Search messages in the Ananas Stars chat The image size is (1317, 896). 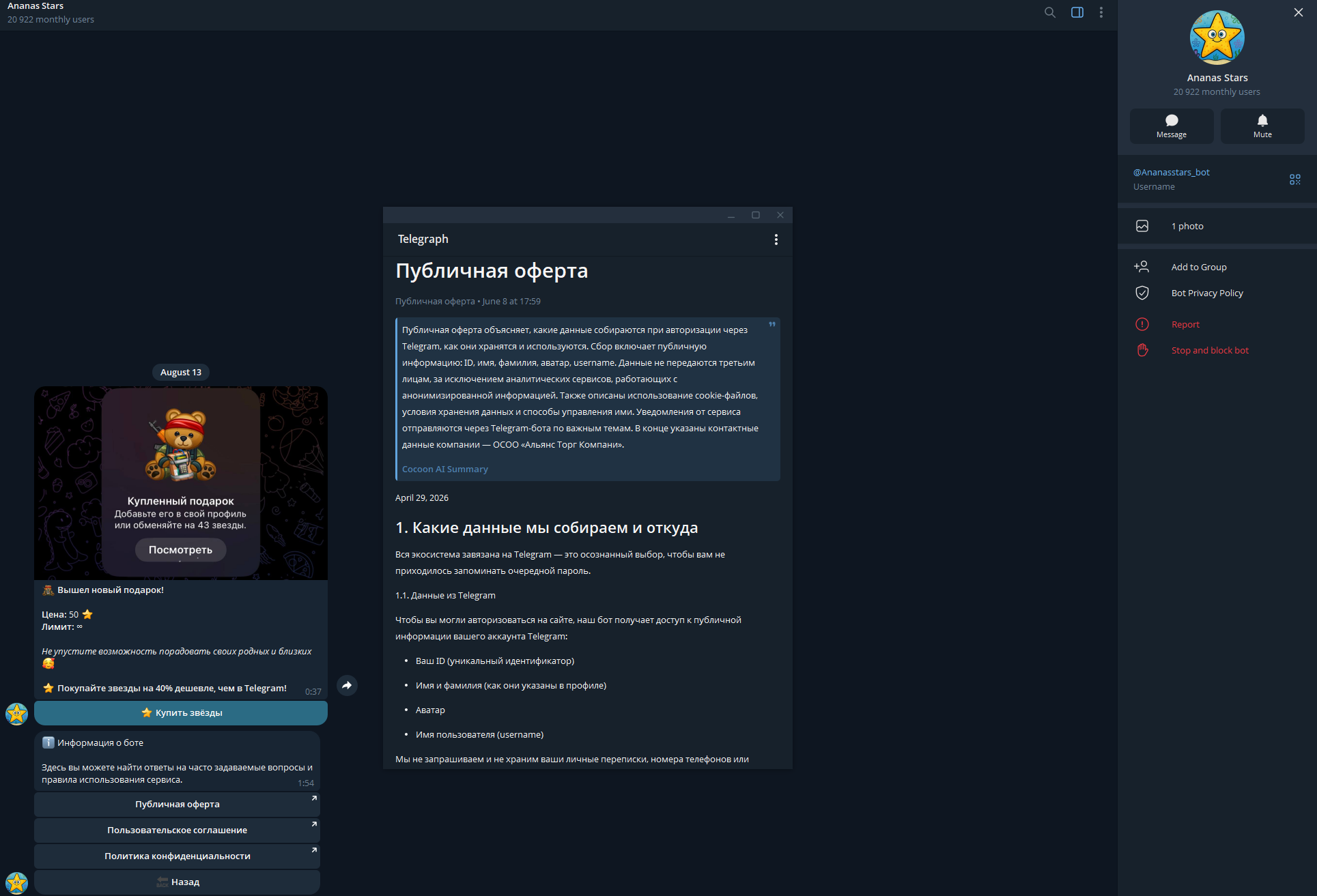[x=1050, y=12]
